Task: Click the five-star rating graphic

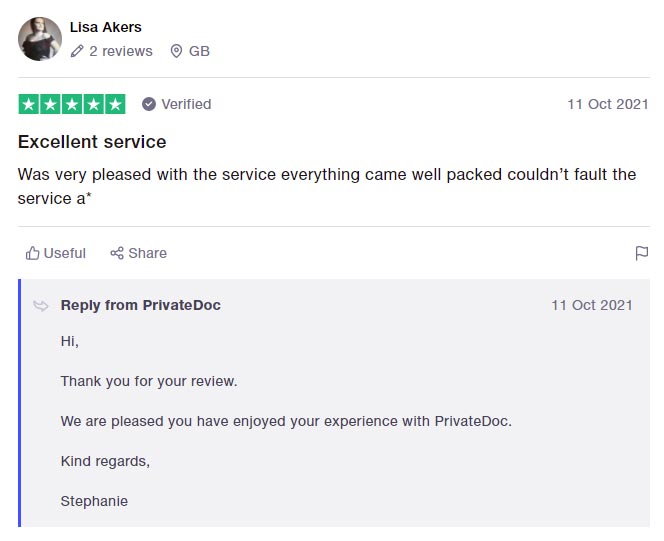Action: point(72,104)
